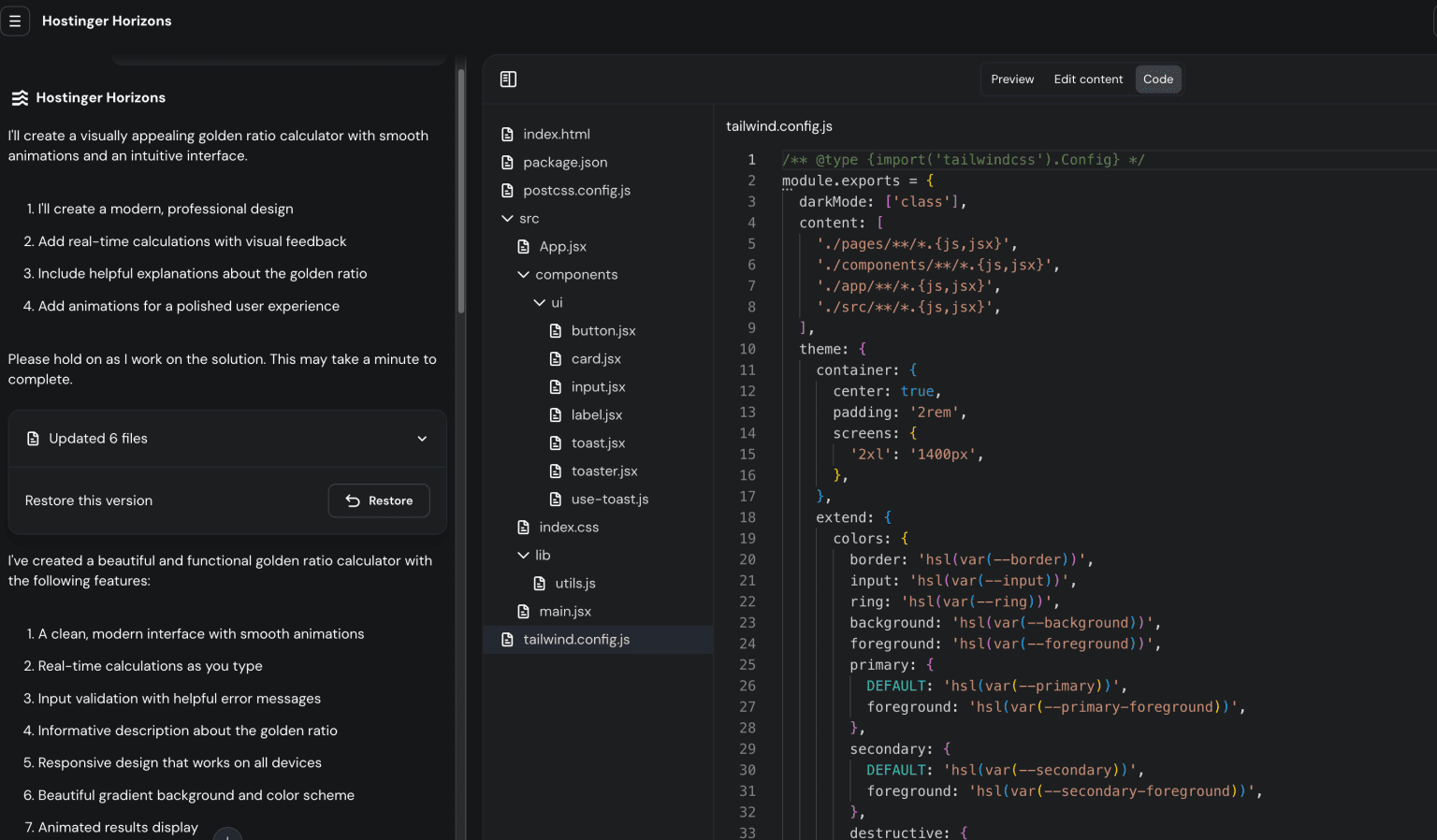1437x840 pixels.
Task: Select the Code tab
Action: pyautogui.click(x=1157, y=80)
